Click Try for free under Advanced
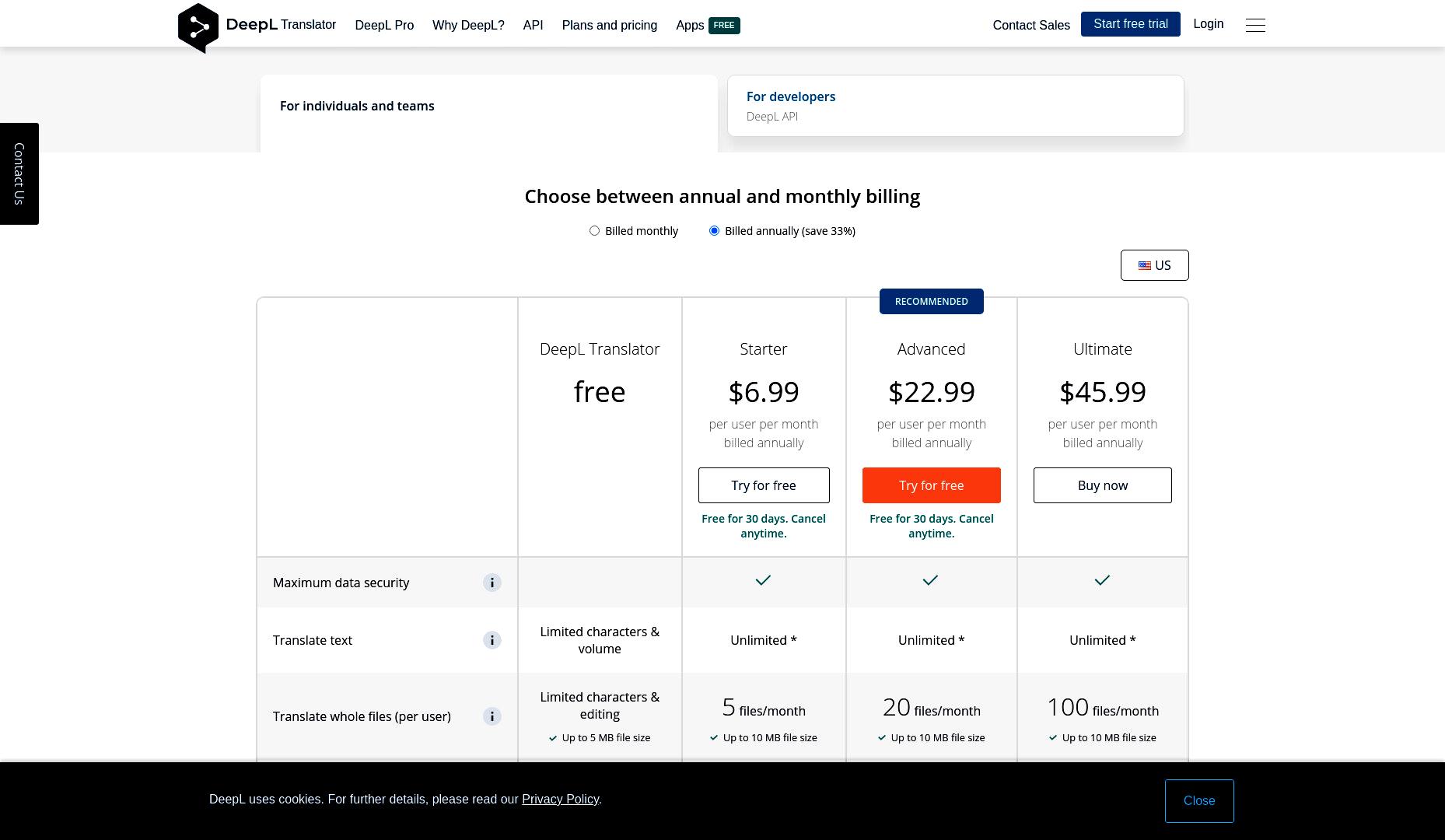This screenshot has width=1445, height=840. tap(931, 485)
